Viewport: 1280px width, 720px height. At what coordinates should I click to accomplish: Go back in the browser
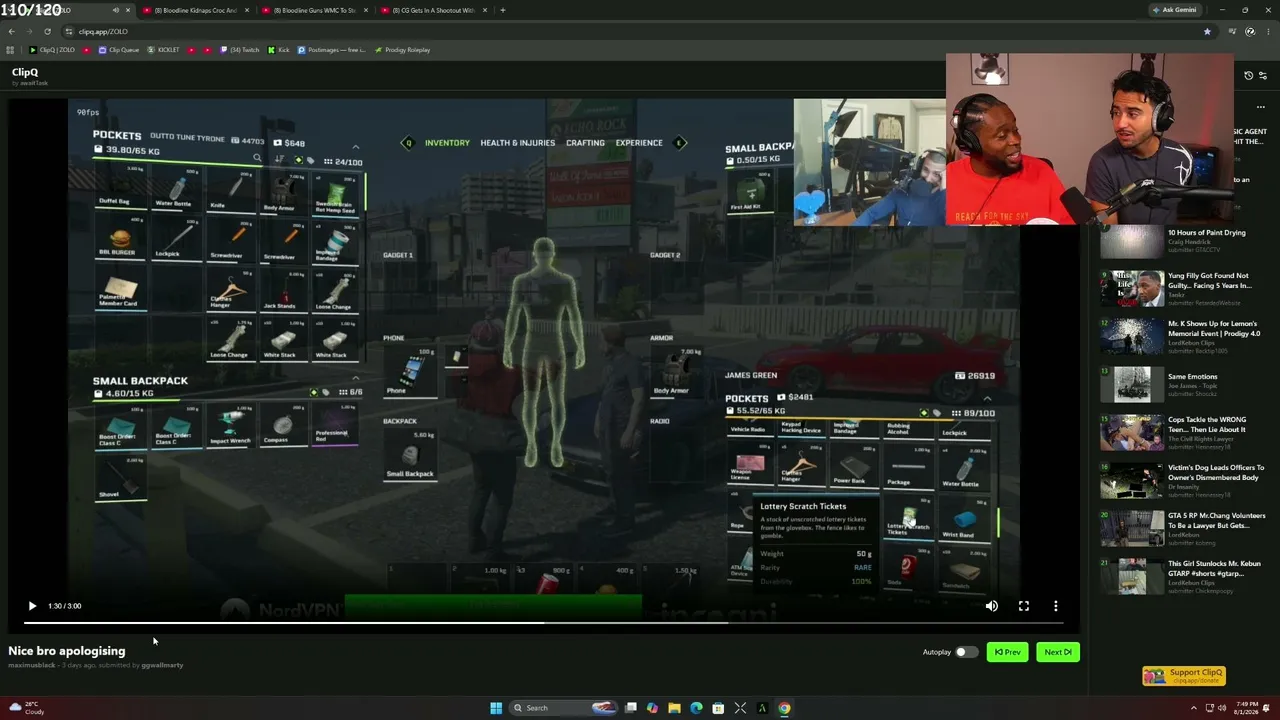pyautogui.click(x=11, y=31)
